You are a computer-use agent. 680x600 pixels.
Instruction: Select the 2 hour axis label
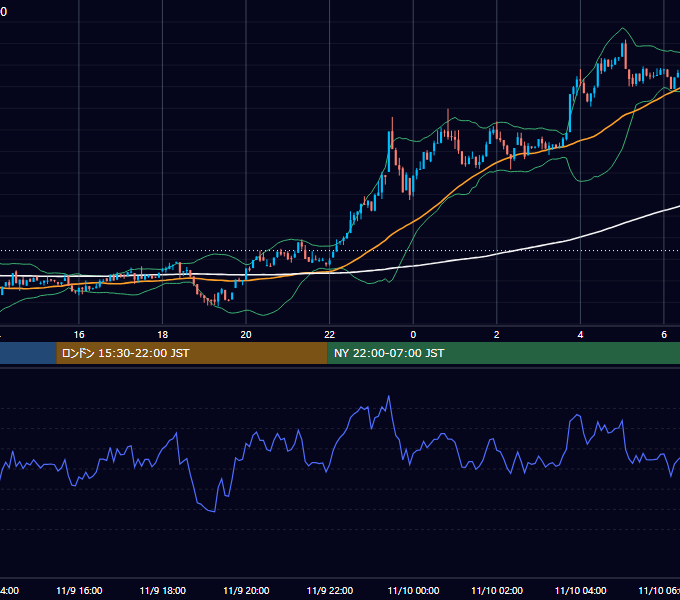[x=497, y=335]
